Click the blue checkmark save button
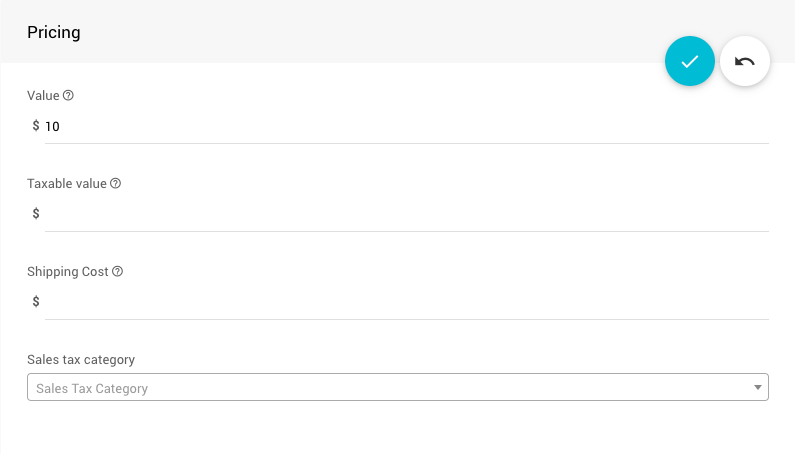The width and height of the screenshot is (795, 454). (689, 61)
